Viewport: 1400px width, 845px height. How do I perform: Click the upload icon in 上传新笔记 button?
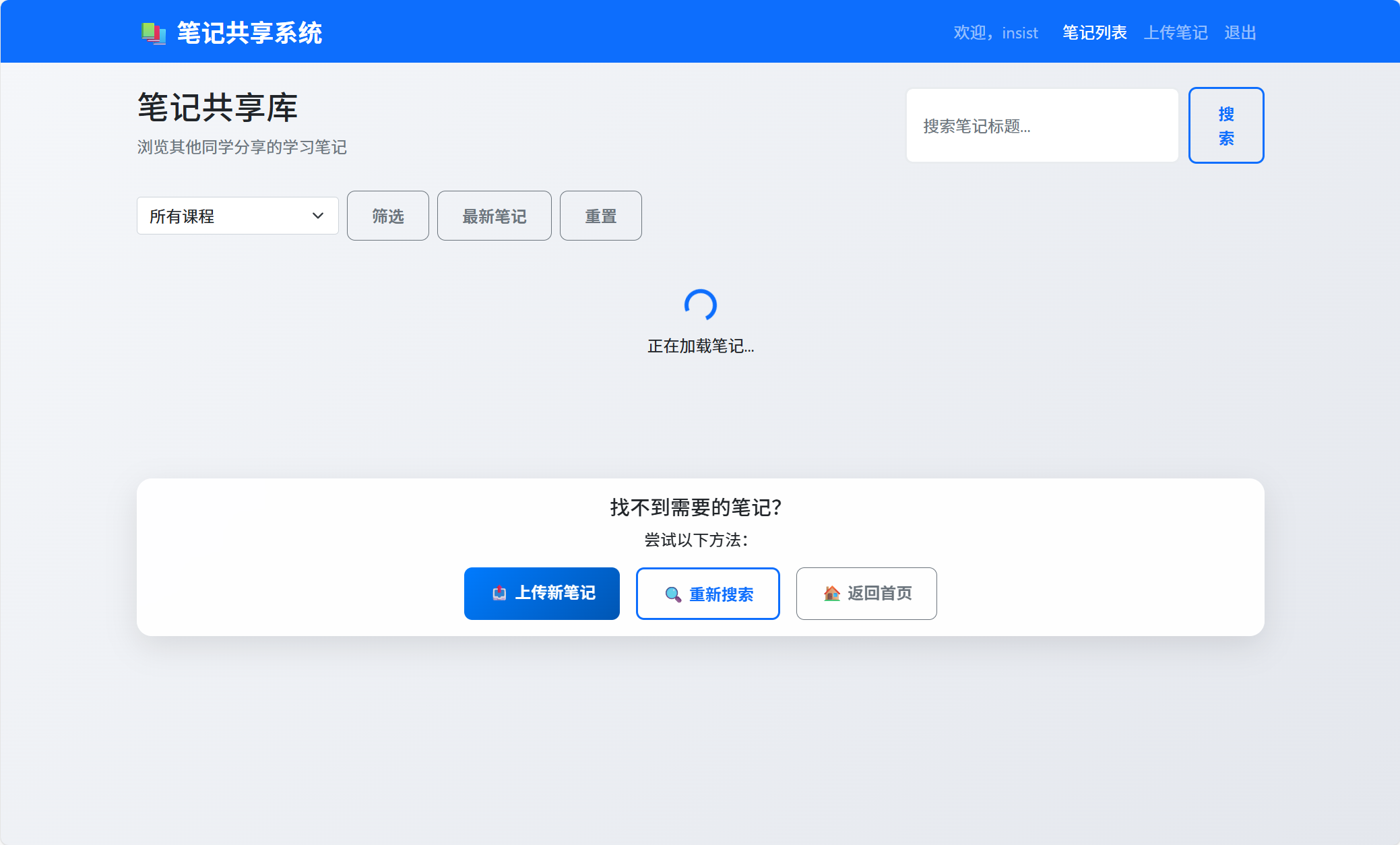pos(499,593)
